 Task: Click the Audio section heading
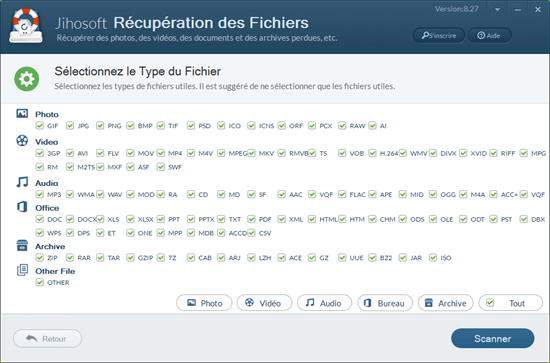coord(46,183)
